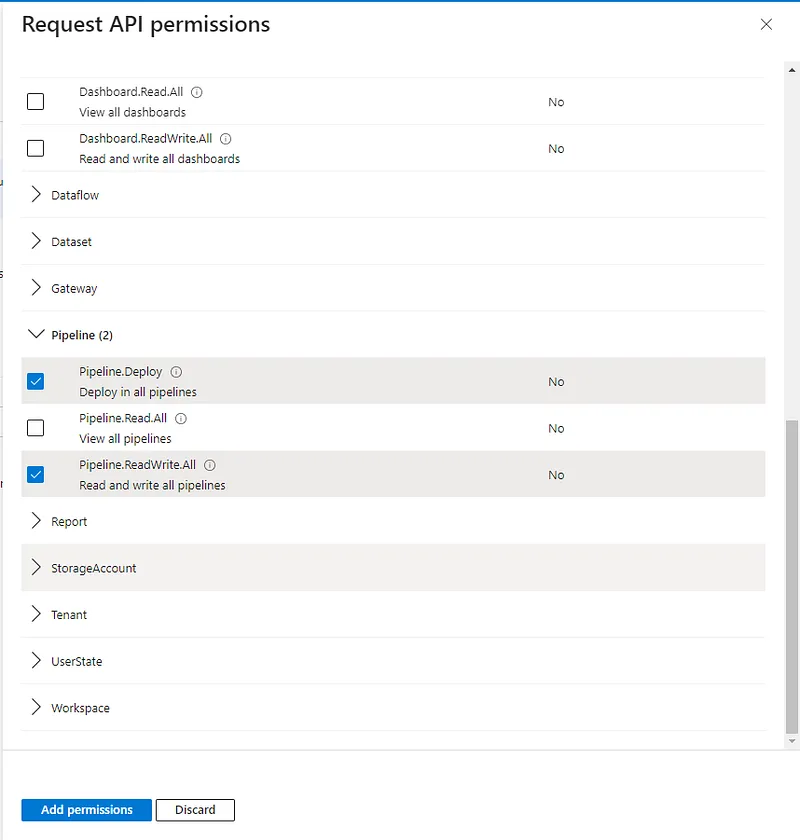This screenshot has height=840, width=800.
Task: Enable the Dashboard.Read.All checkbox
Action: (x=35, y=101)
